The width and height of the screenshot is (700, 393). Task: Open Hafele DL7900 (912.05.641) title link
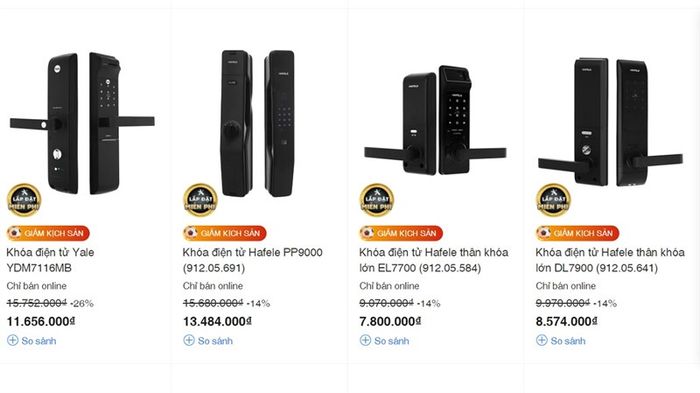click(x=610, y=260)
